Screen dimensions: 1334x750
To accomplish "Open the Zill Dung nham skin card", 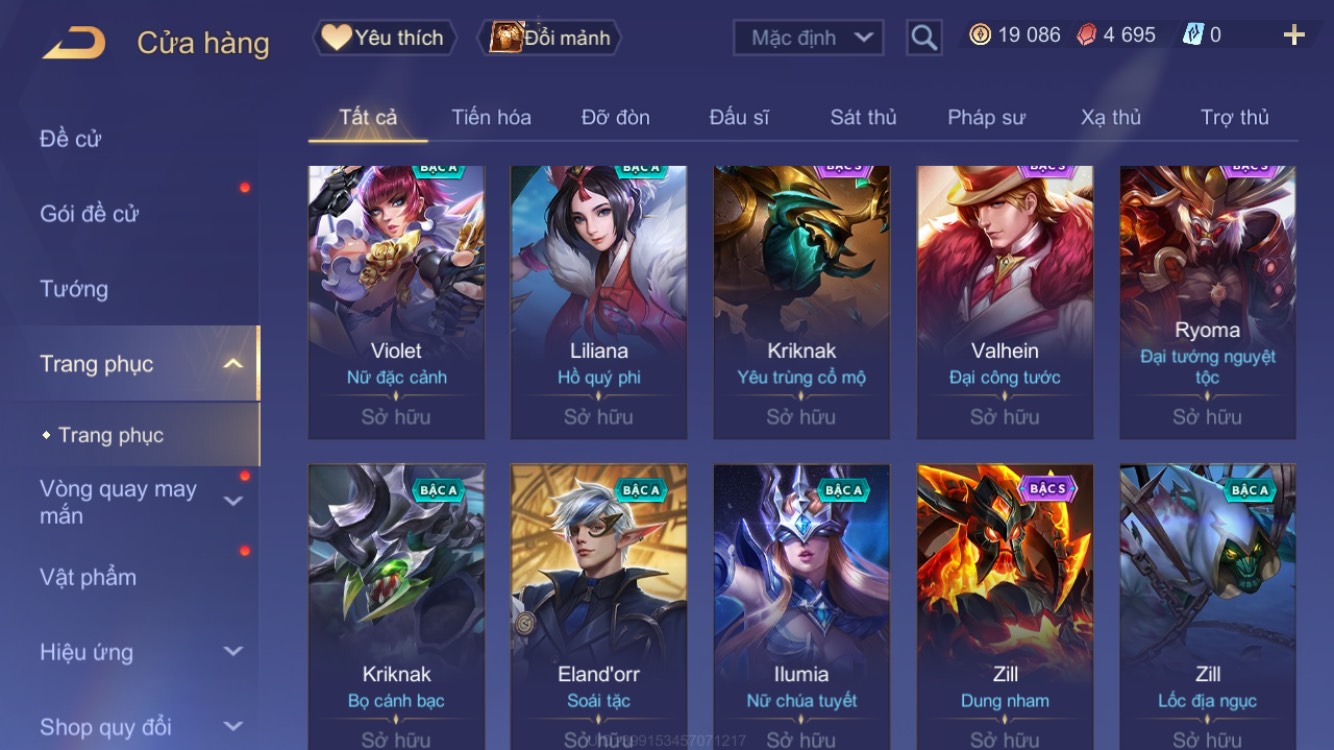I will (x=1004, y=607).
